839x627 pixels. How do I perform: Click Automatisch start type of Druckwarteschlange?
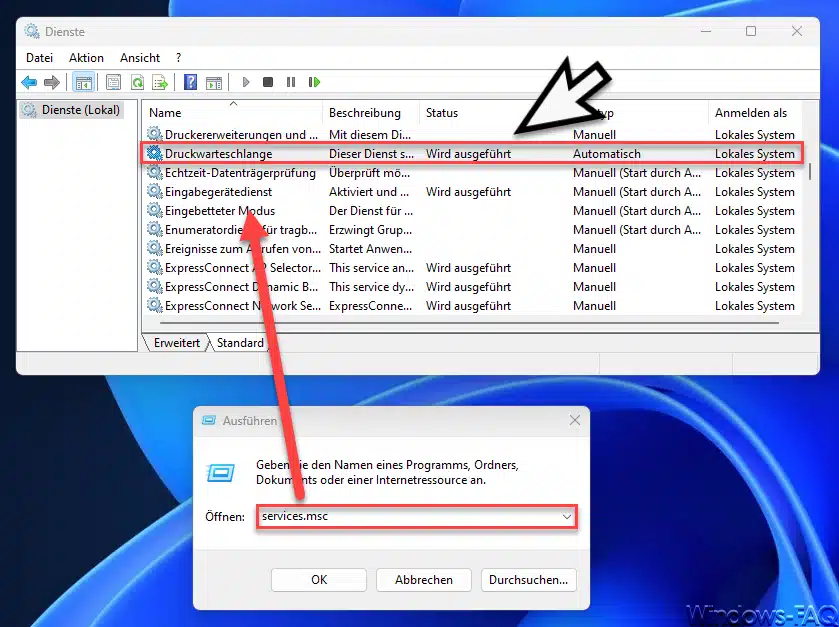tap(606, 154)
